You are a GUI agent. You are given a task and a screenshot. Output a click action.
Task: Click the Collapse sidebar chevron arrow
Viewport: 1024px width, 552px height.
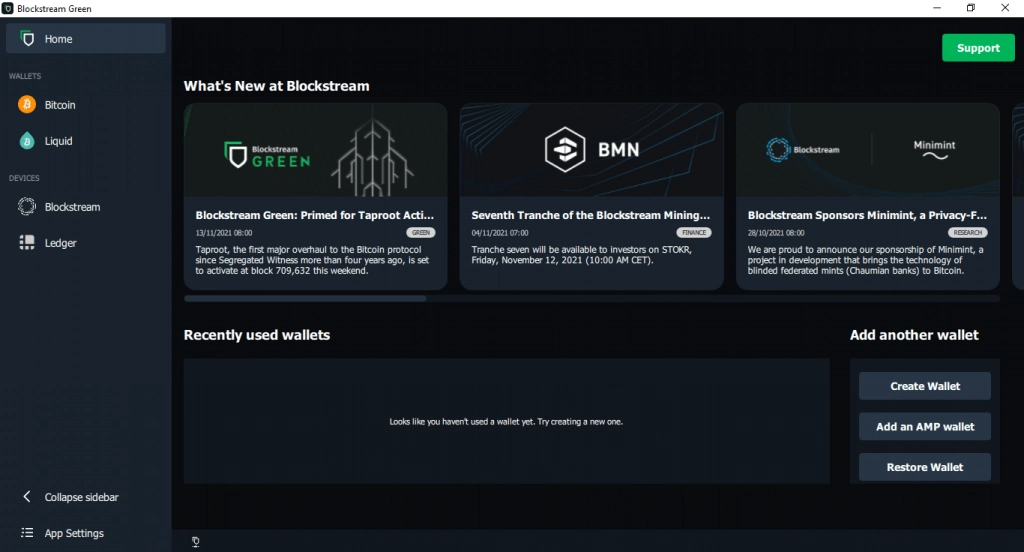tap(27, 496)
